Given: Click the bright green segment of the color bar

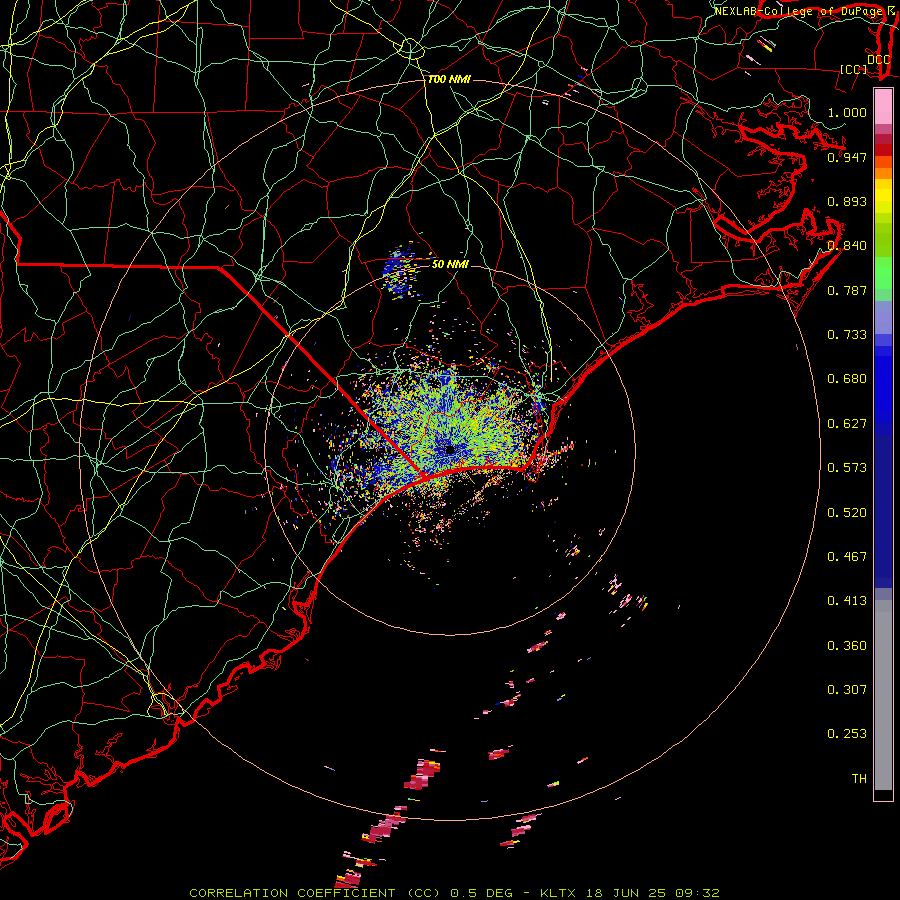Looking at the screenshot, I should pos(883,273).
